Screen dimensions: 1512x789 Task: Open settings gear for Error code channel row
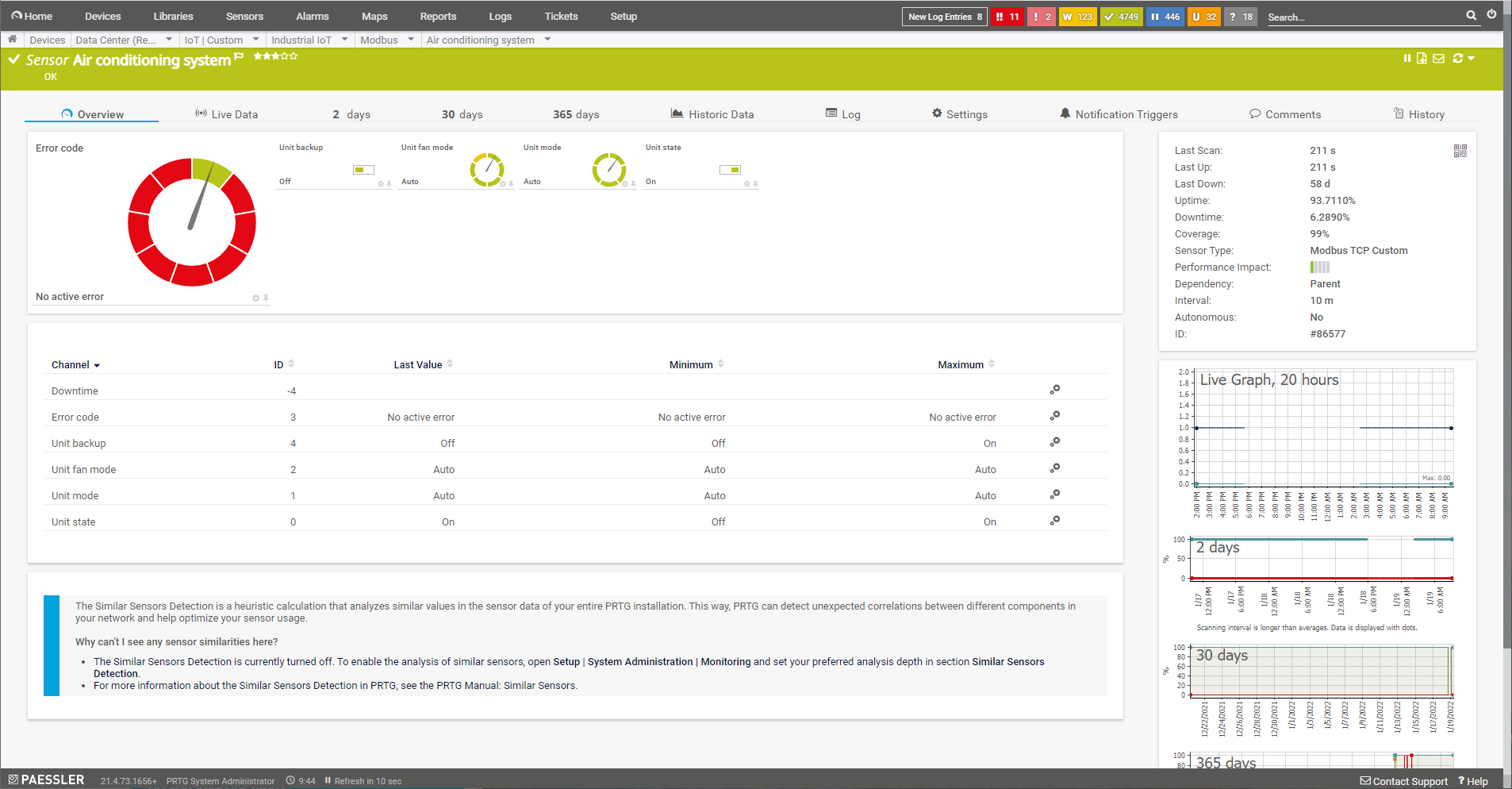[x=1054, y=416]
